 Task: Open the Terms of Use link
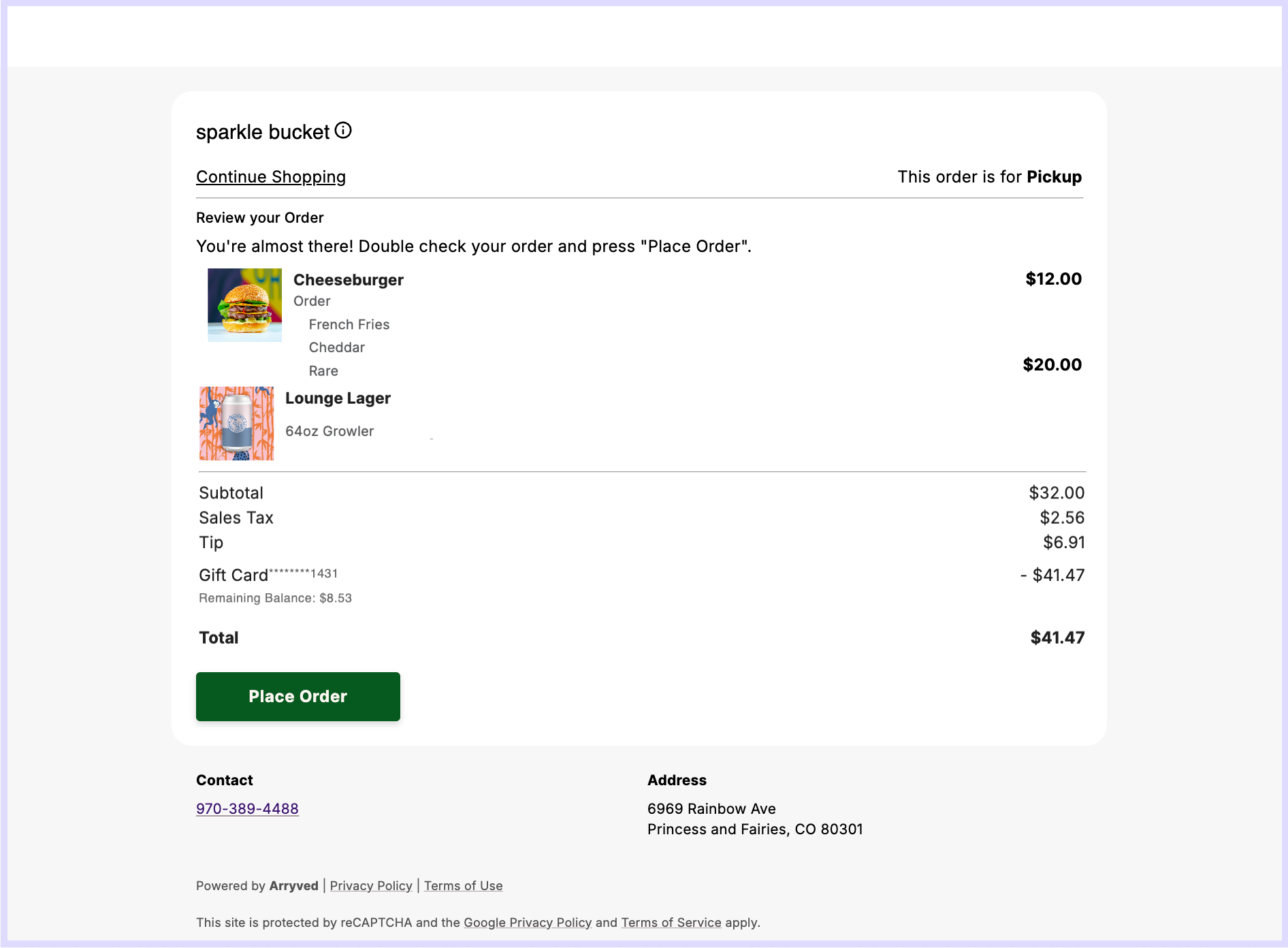463,886
